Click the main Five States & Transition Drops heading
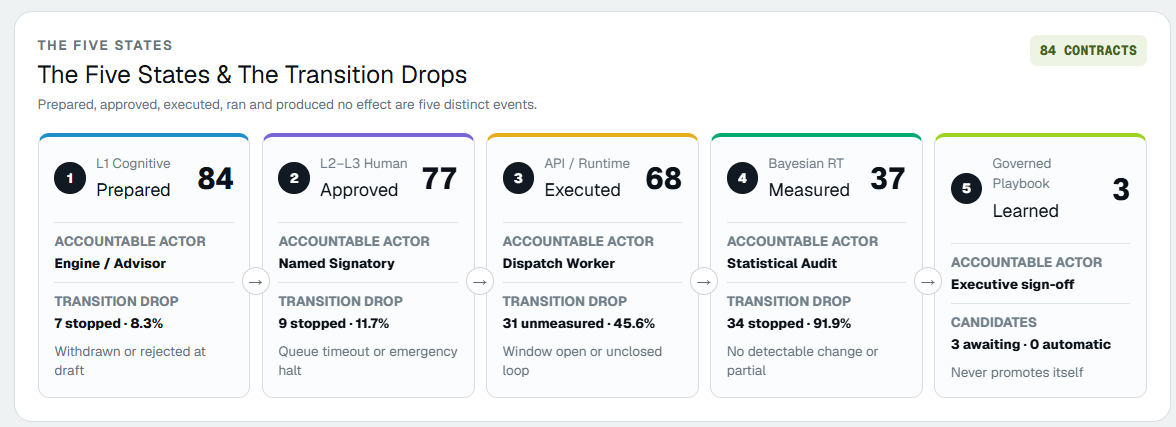The height and width of the screenshot is (427, 1176). click(x=253, y=75)
